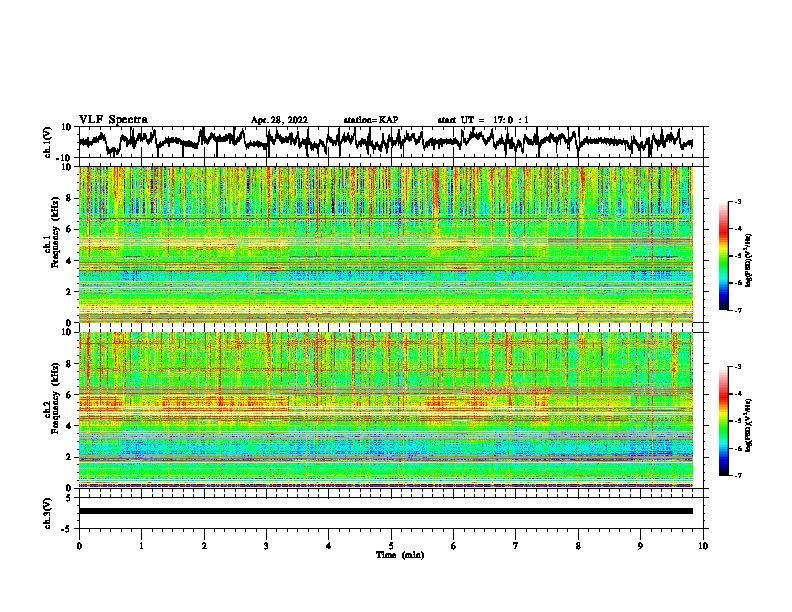Image resolution: width=792 pixels, height=612 pixels.
Task: Click time axis tick label "3"
Action: point(266,546)
